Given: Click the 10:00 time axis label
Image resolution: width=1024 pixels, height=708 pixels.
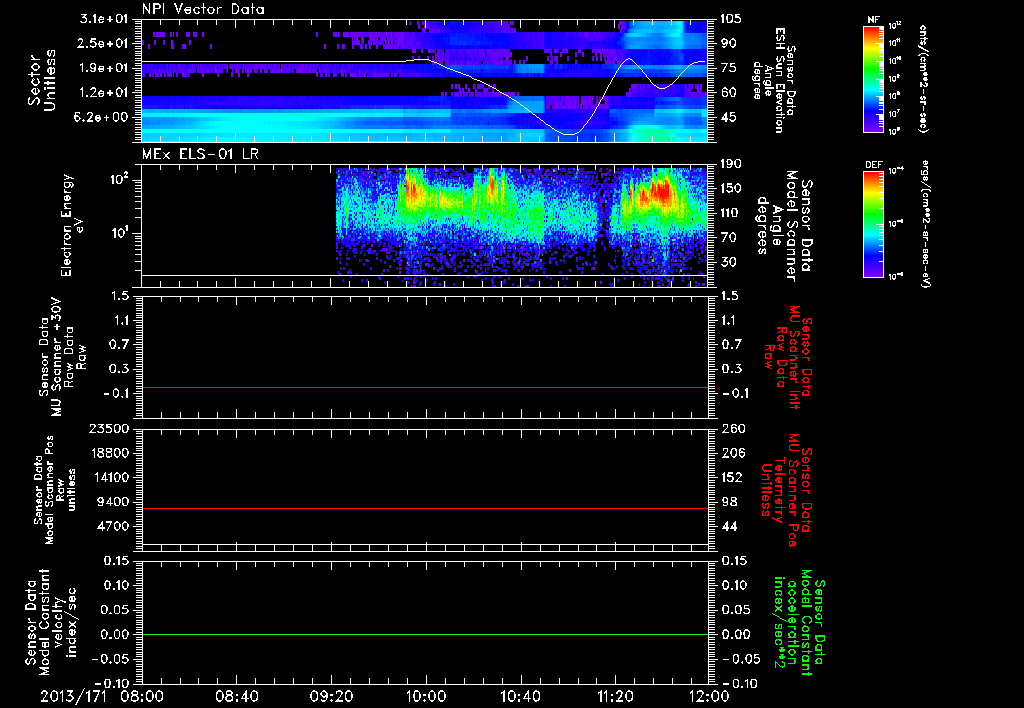Looking at the screenshot, I should pyautogui.click(x=426, y=696).
